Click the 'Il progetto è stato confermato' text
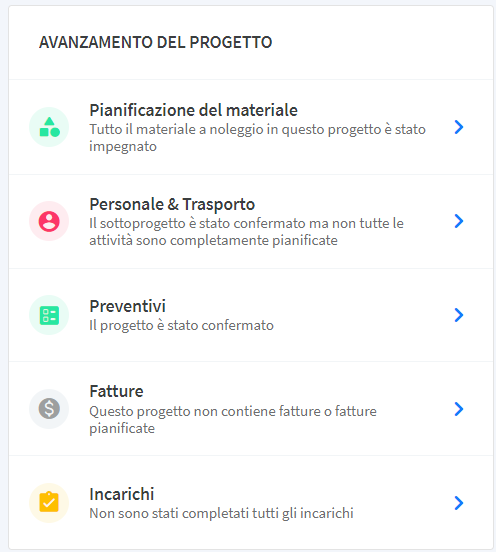 [181, 325]
